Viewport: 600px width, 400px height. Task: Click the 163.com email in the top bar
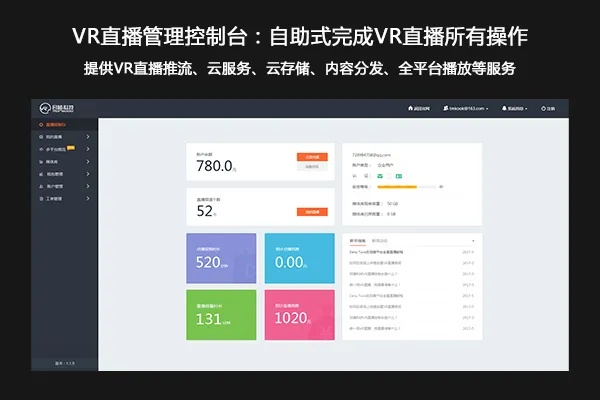coord(466,108)
